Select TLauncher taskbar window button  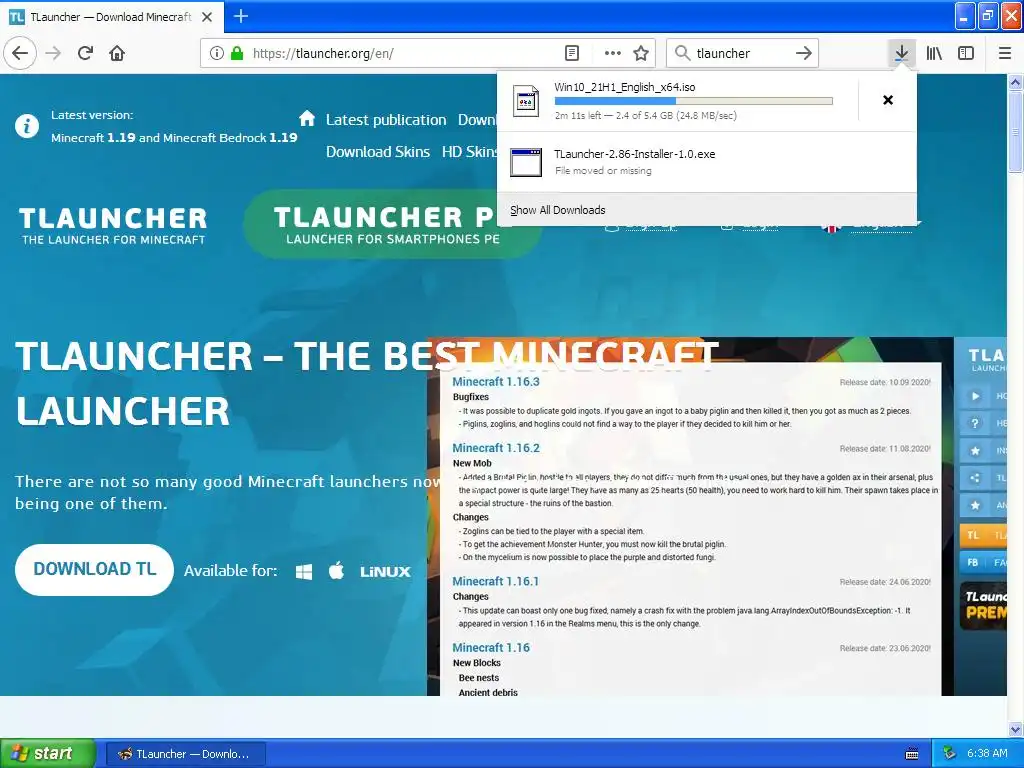(185, 754)
